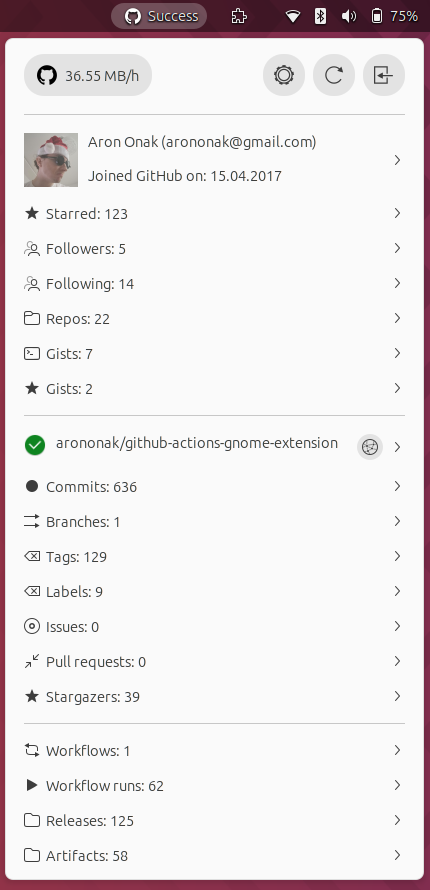
Task: Expand the Starred: 123 row chevron
Action: pyautogui.click(x=397, y=213)
